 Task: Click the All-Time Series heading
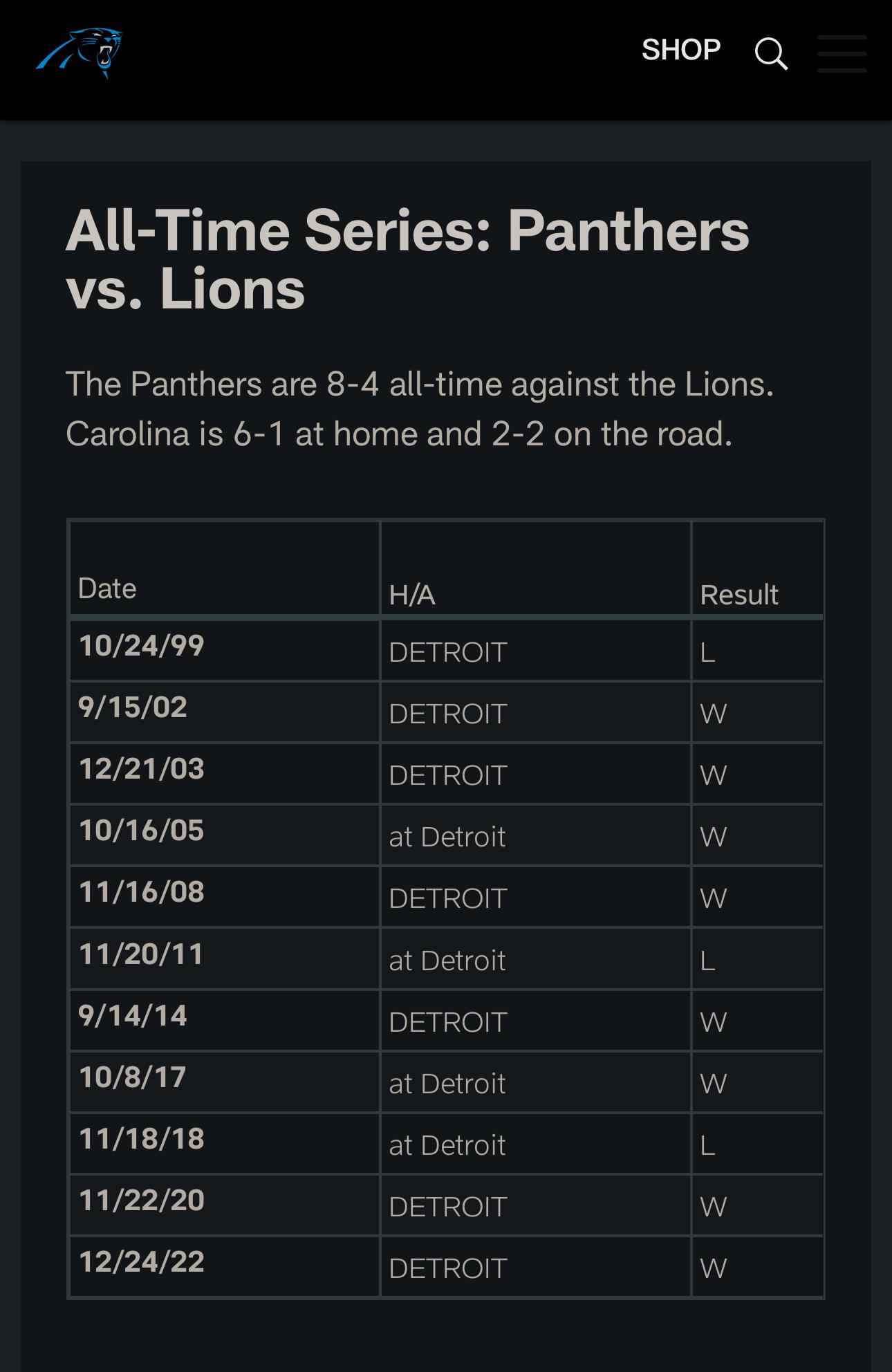(x=407, y=259)
